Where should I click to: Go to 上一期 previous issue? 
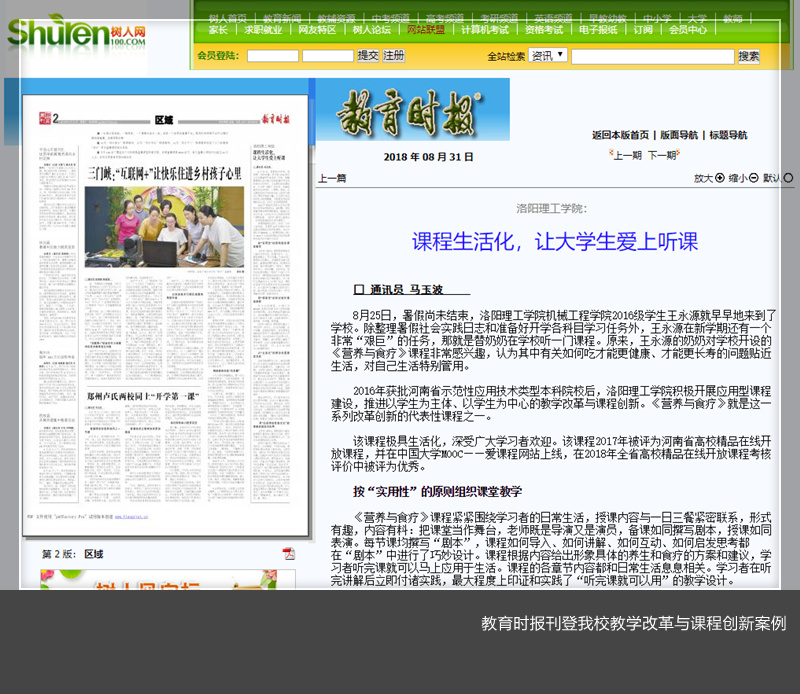point(627,155)
